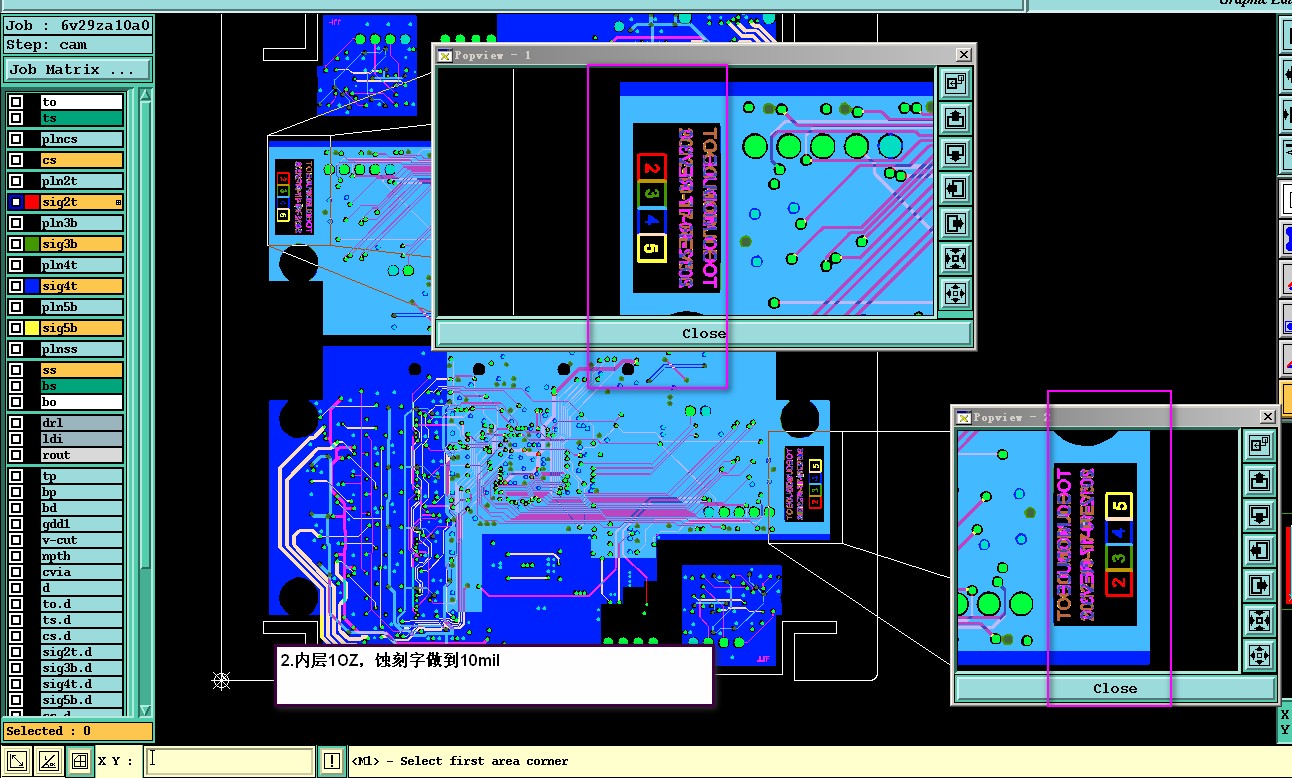The height and width of the screenshot is (778, 1292).
Task: Select layer name gdd1
Action: [x=81, y=524]
